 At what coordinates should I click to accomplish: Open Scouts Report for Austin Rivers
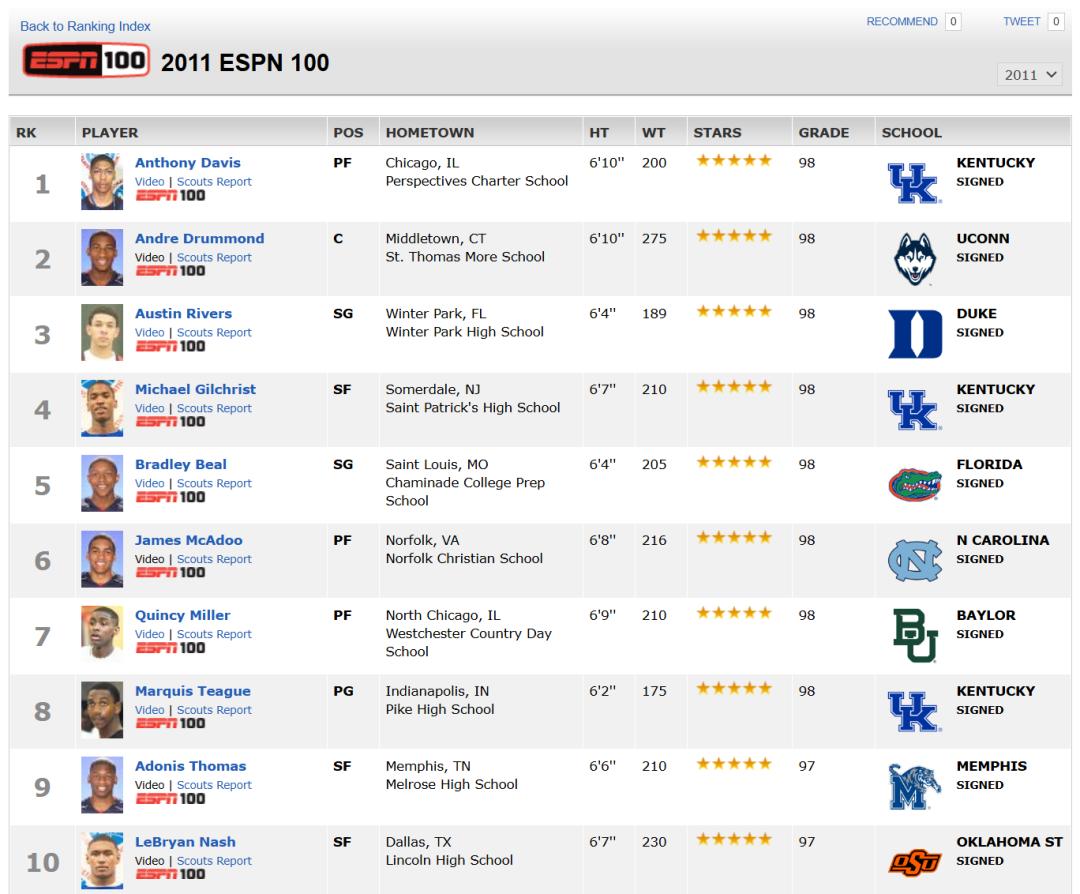[x=214, y=333]
